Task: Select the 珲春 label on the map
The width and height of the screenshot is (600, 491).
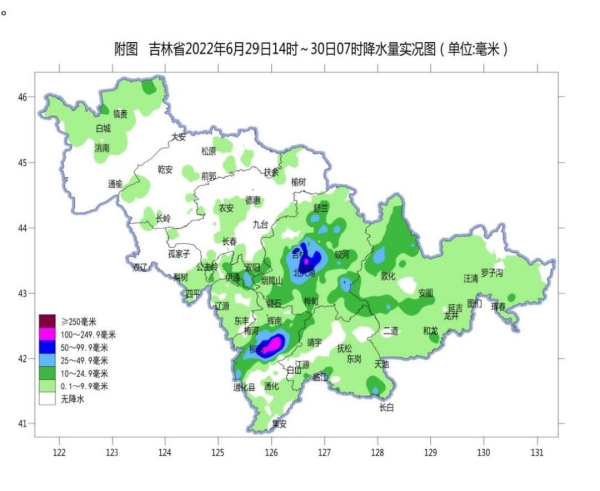Action: 497,307
